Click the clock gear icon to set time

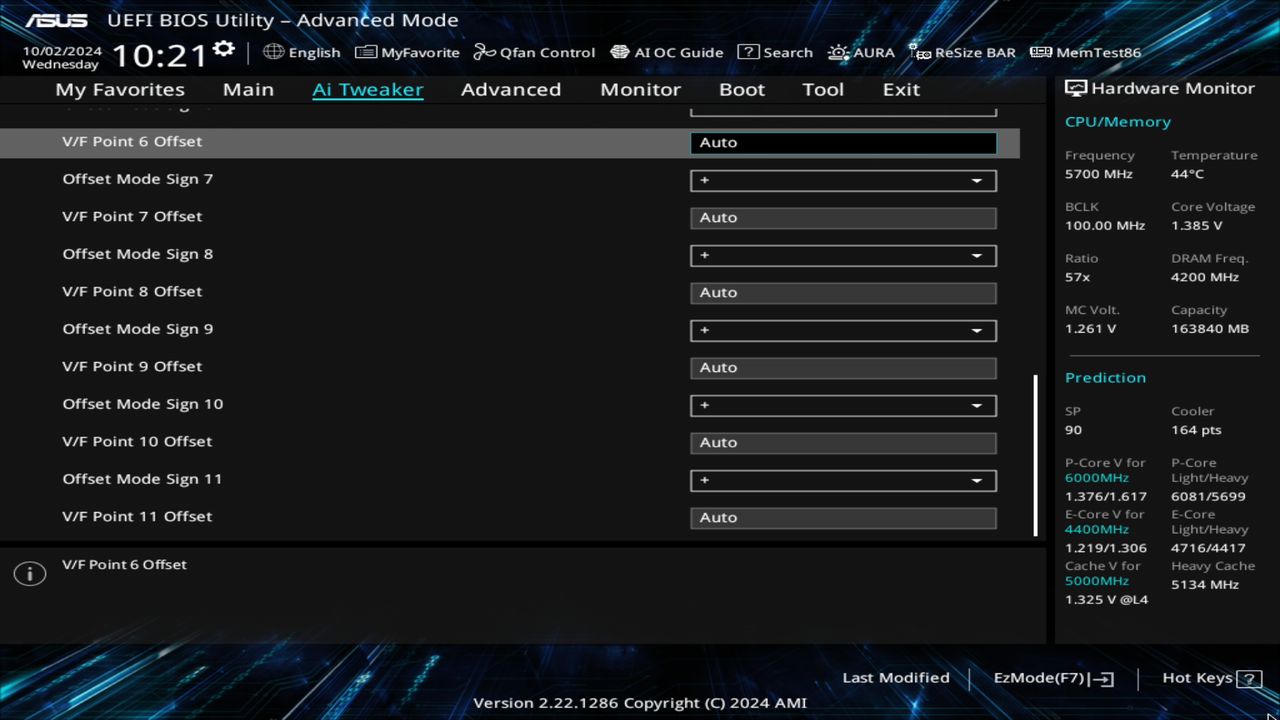tap(224, 47)
